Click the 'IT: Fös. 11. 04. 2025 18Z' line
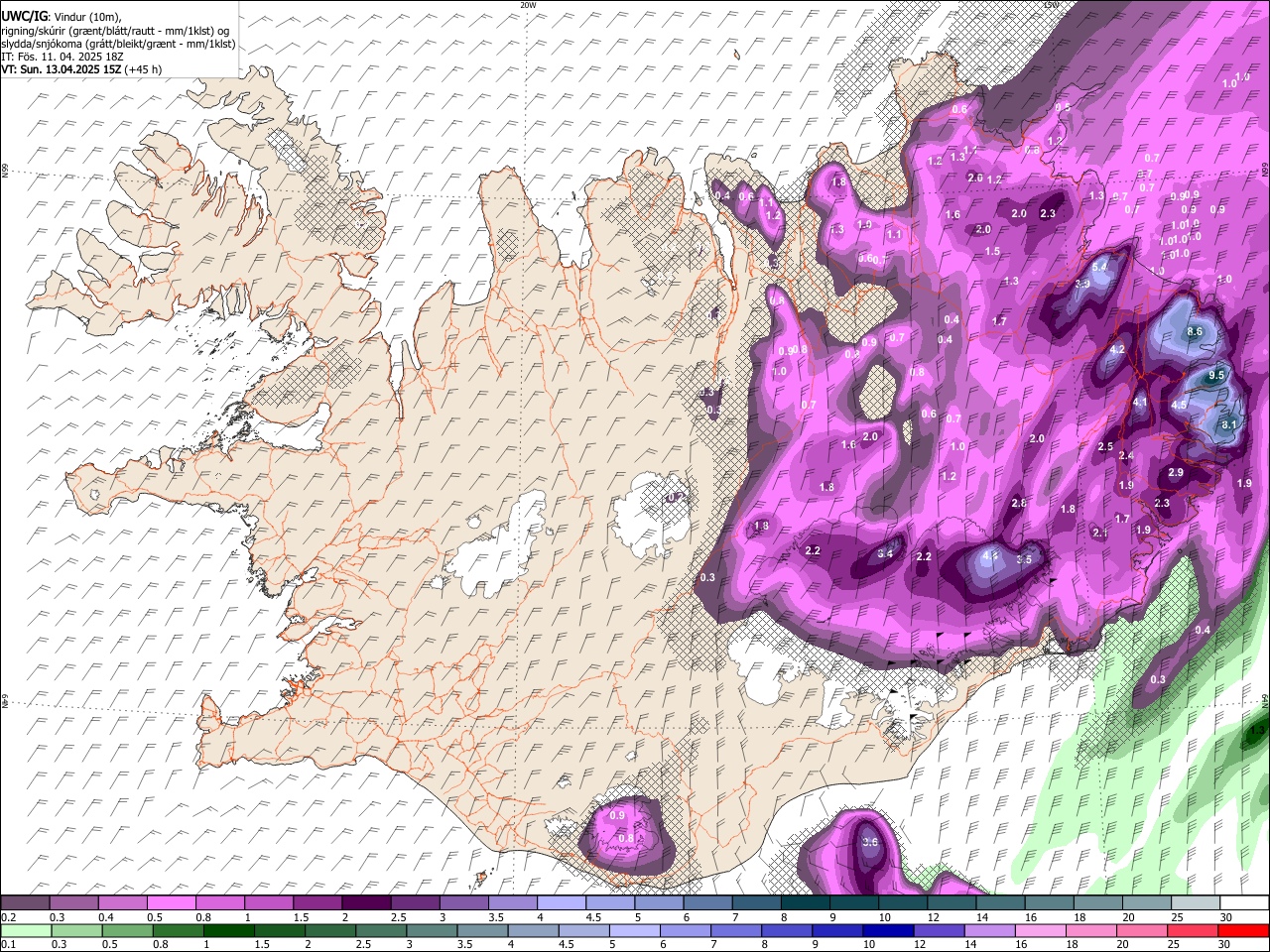Screen dimensions: 1270x952 click(x=64, y=57)
